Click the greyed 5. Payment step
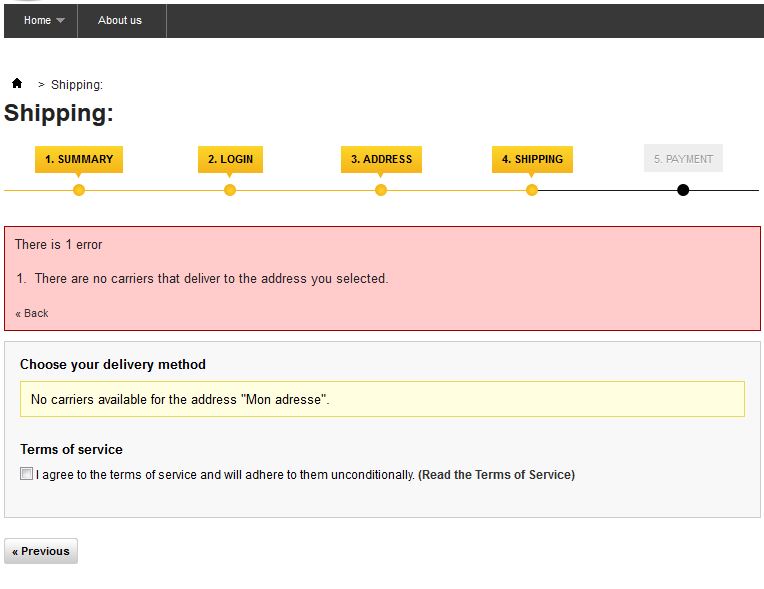This screenshot has width=764, height=589. 683,158
